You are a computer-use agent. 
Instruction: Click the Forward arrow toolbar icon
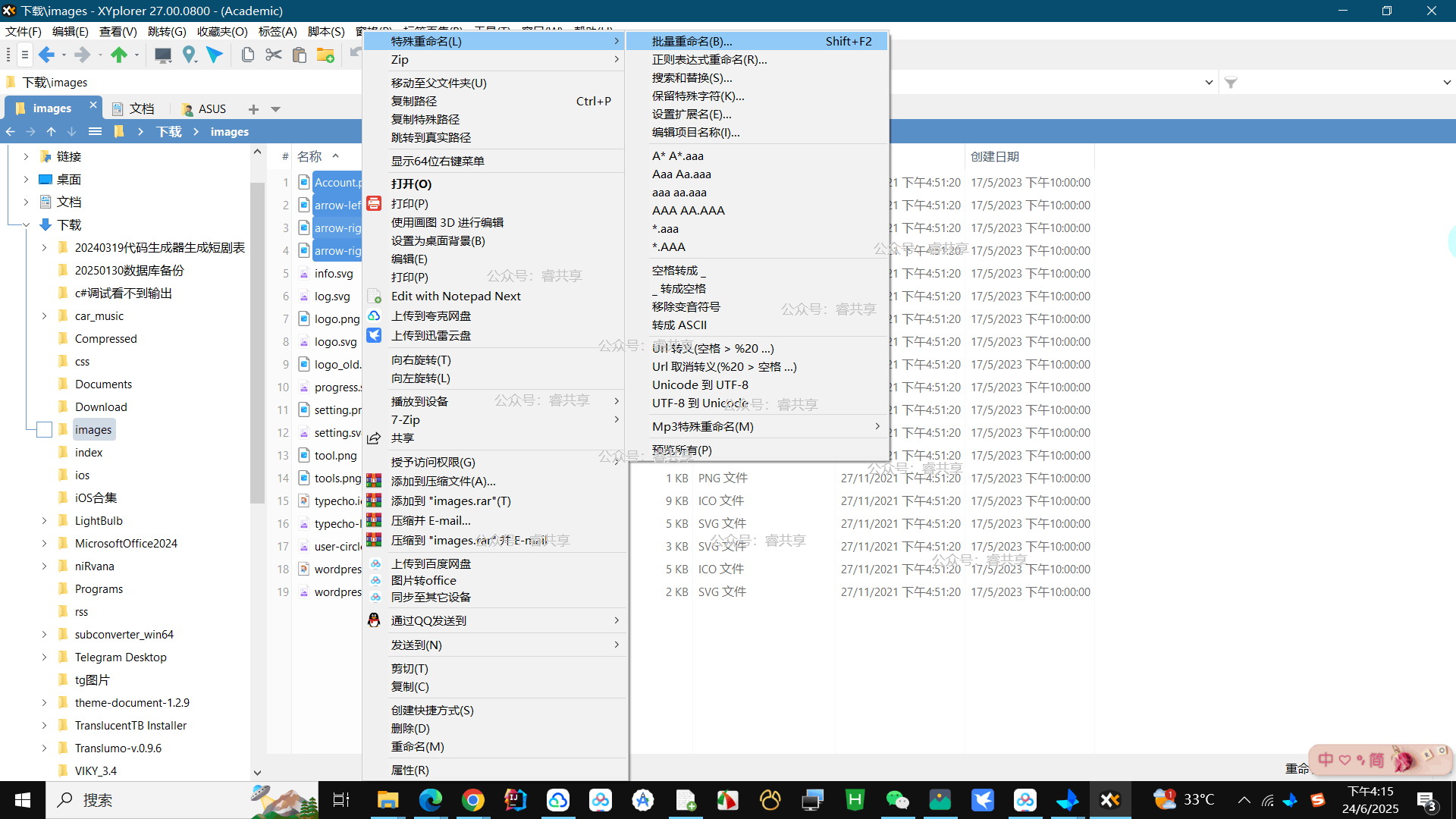point(82,55)
